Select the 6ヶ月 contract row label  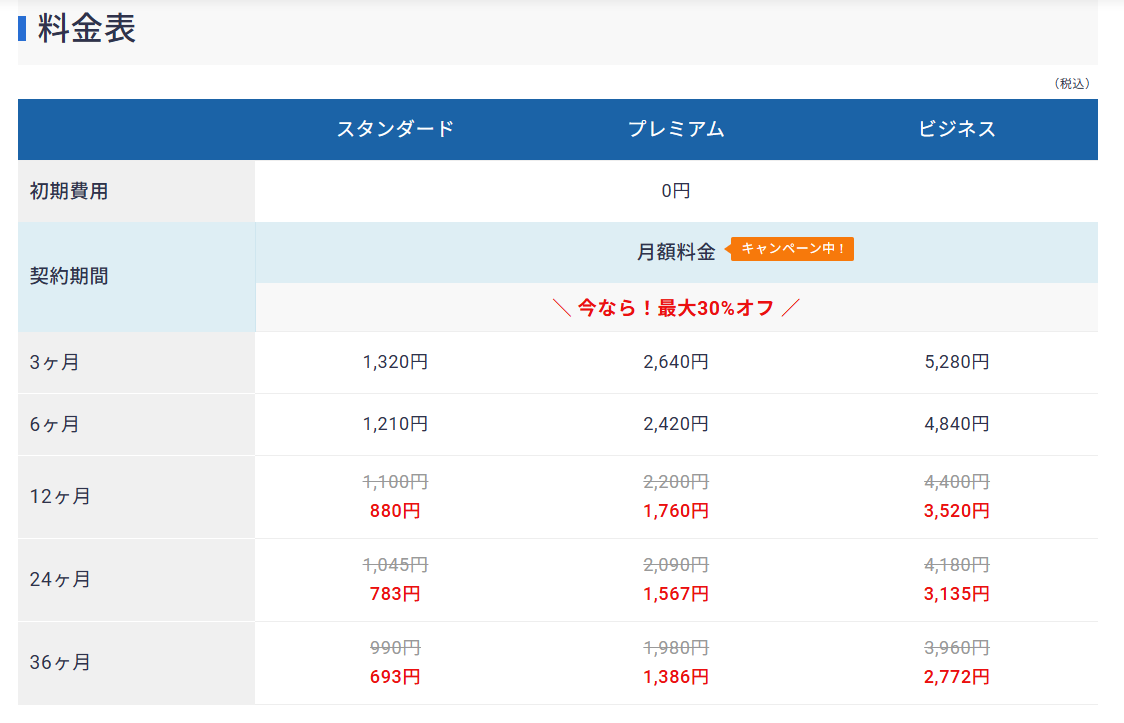pyautogui.click(x=55, y=424)
